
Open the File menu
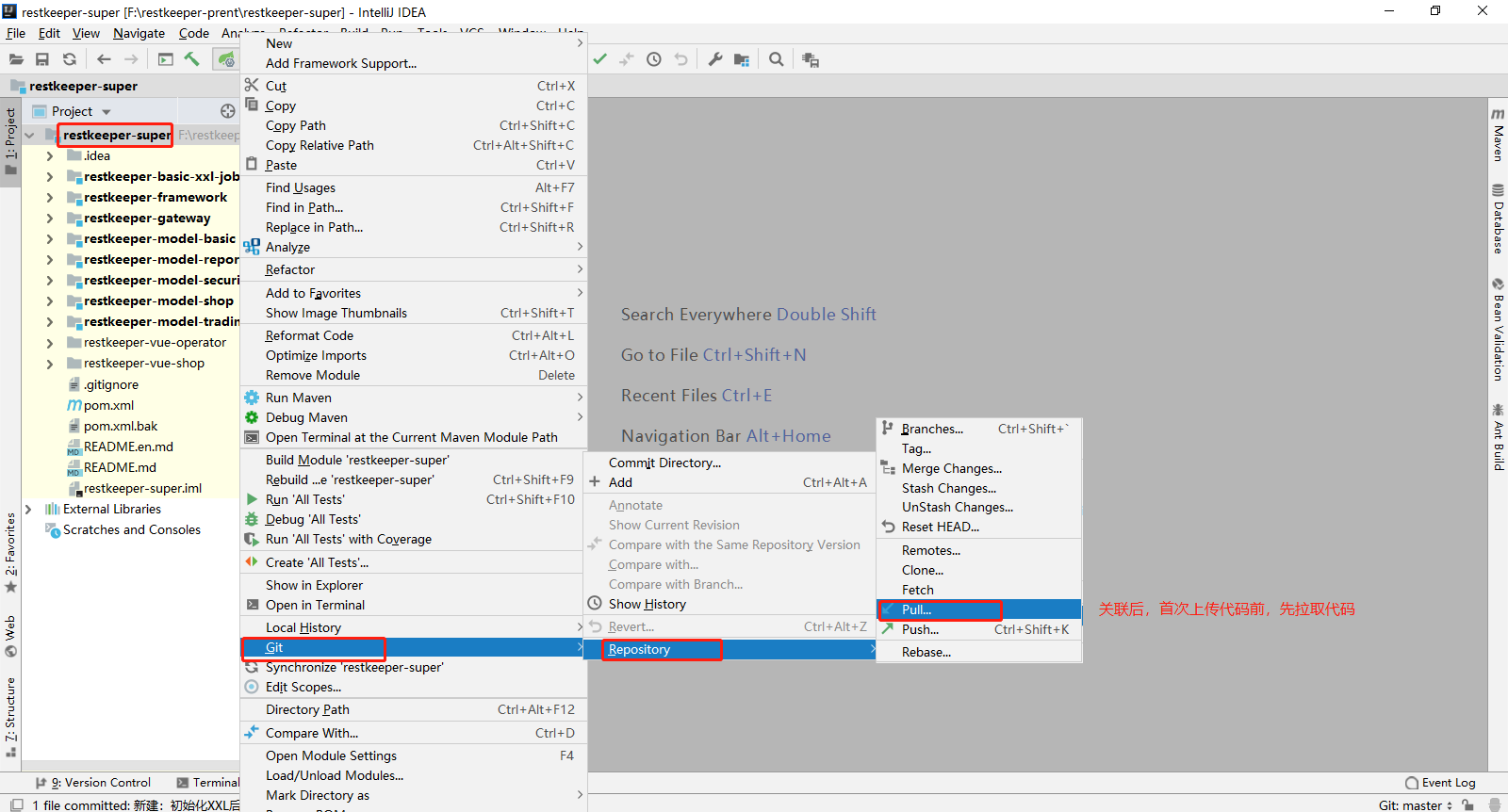point(16,33)
